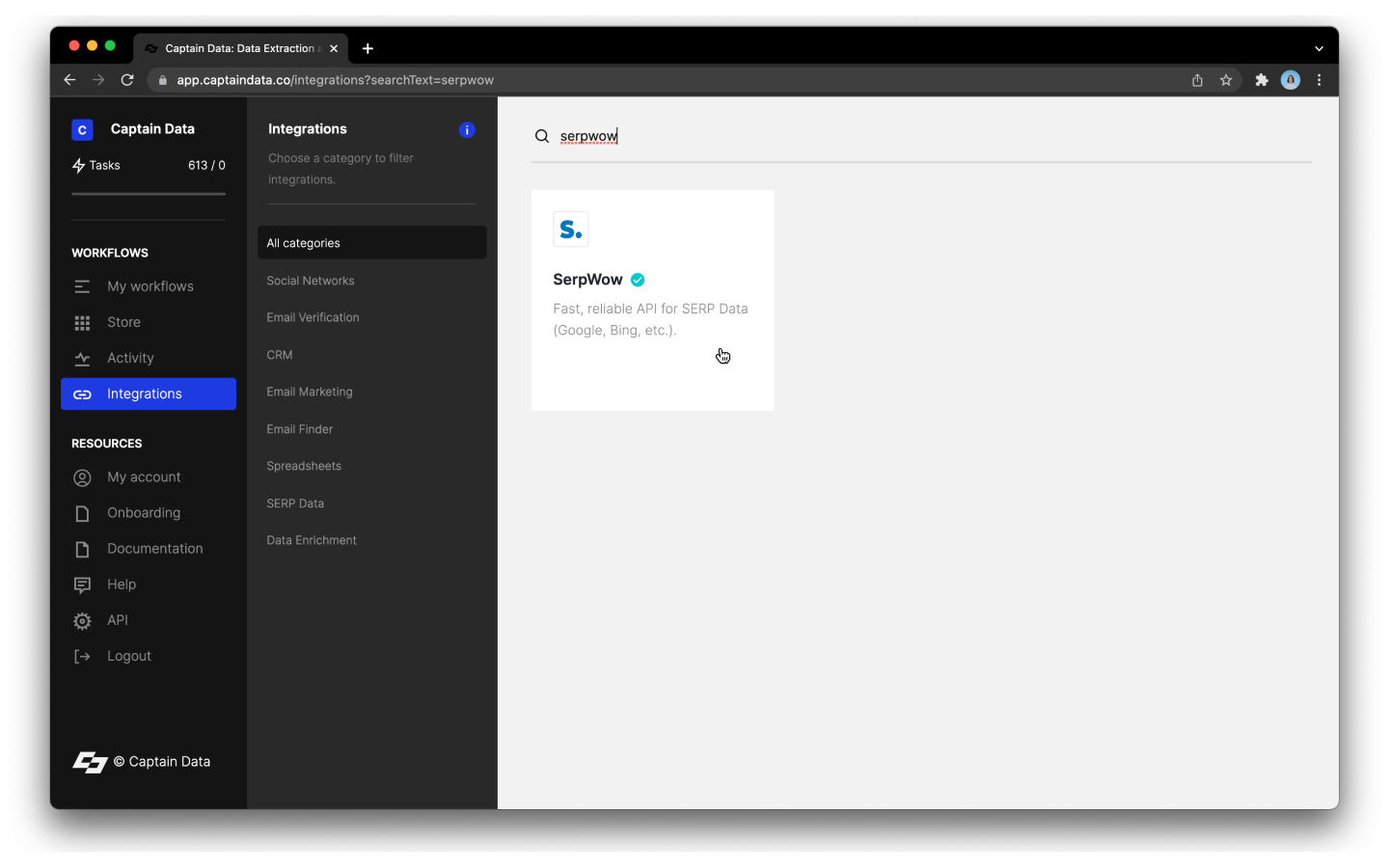
Task: Click the SerpWow logo thumbnail
Action: [x=571, y=230]
